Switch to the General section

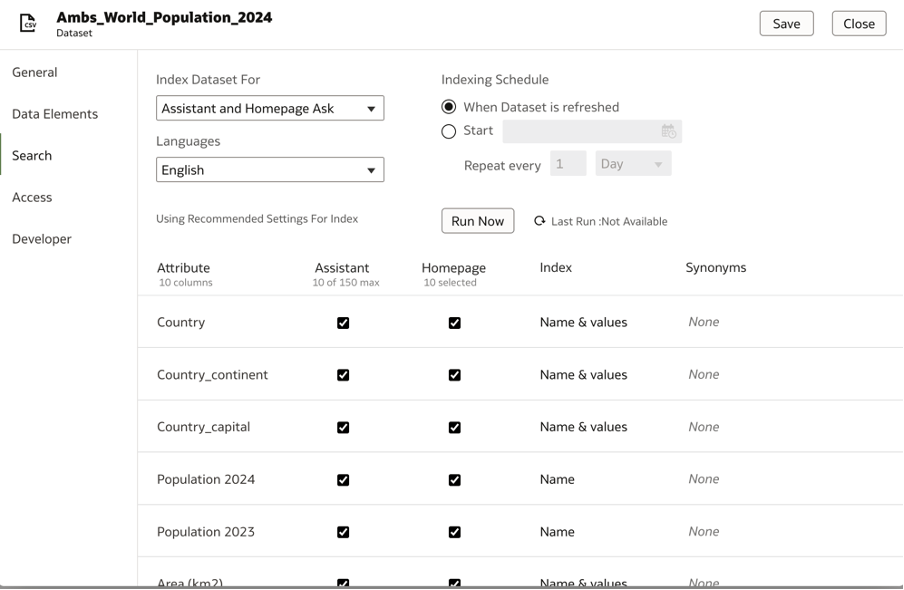click(x=32, y=72)
